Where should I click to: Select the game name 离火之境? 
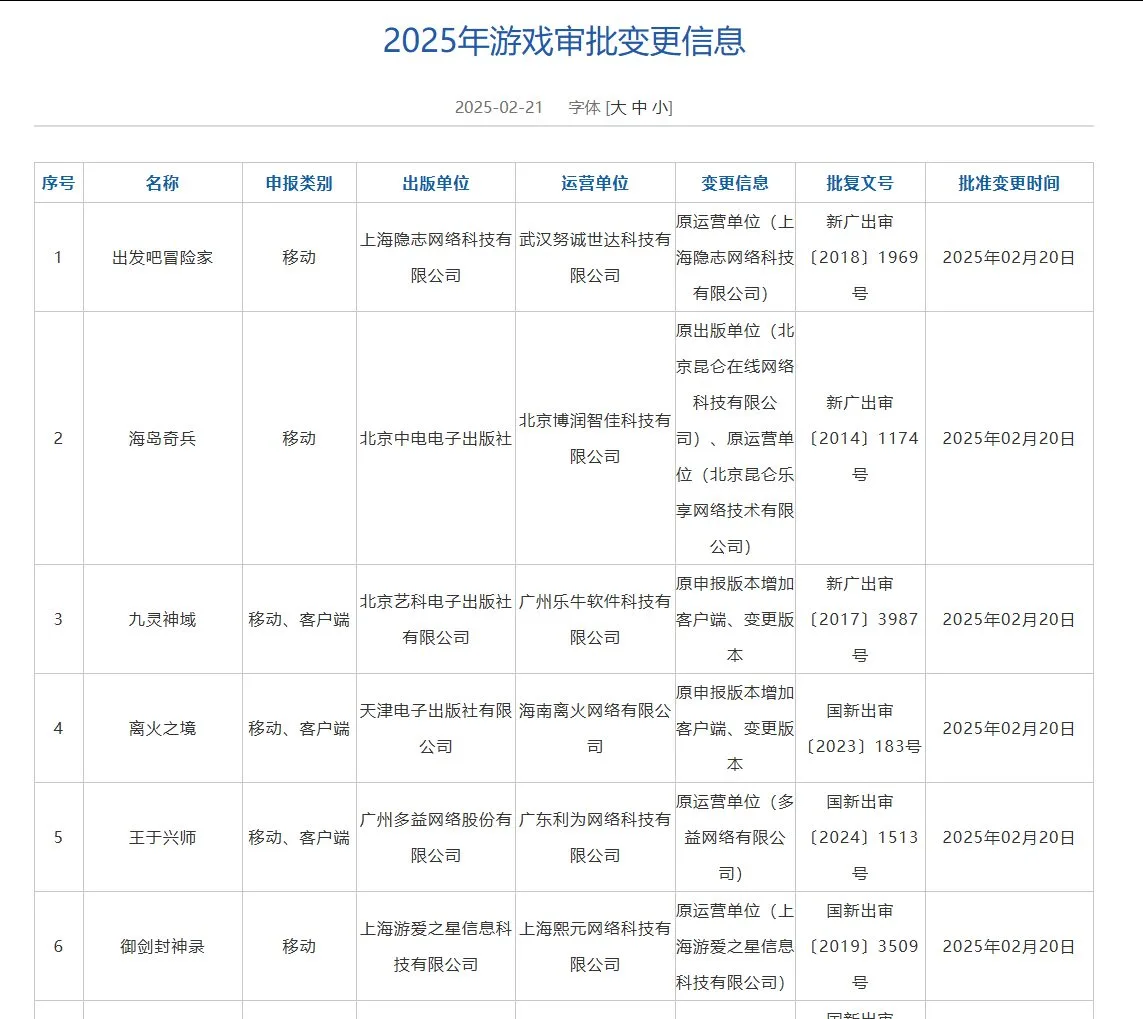(x=162, y=728)
